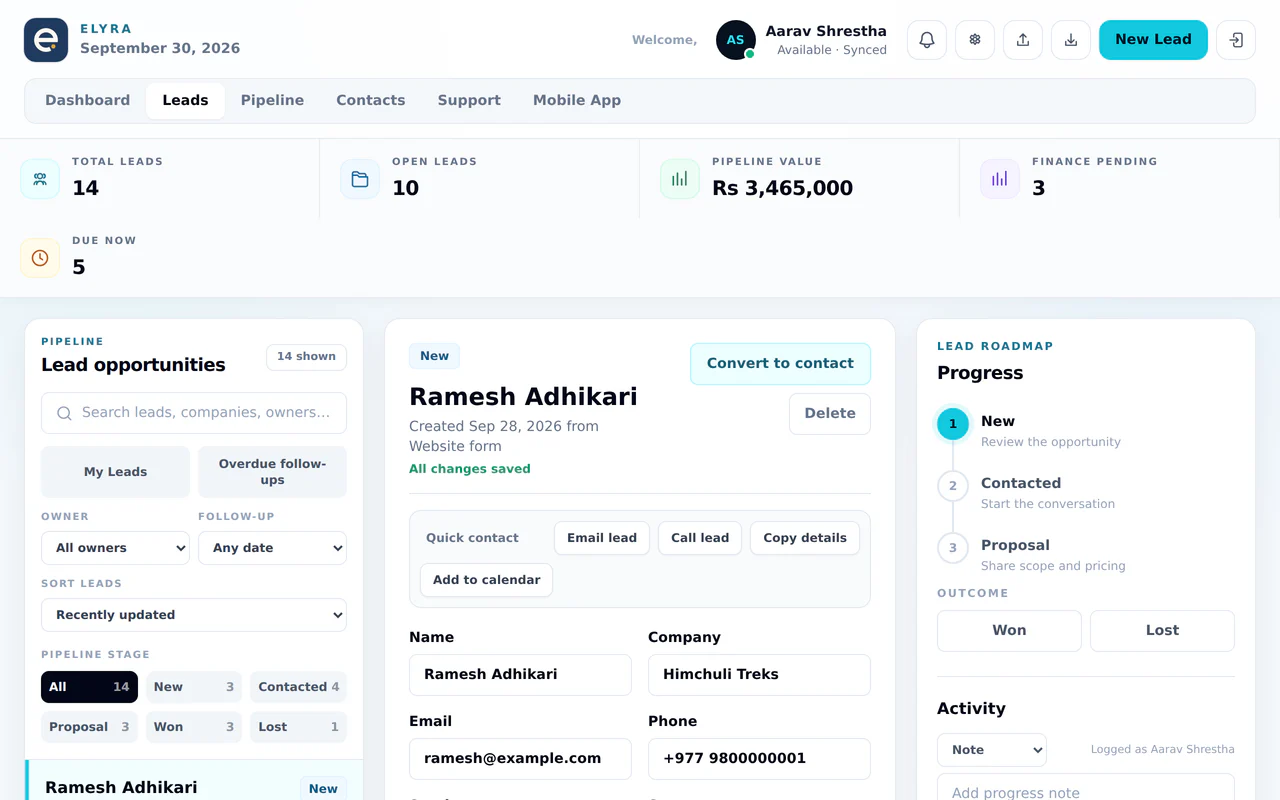Screen dimensions: 1280x800
Task: Filter pipeline stage by Lost
Action: (x=298, y=727)
